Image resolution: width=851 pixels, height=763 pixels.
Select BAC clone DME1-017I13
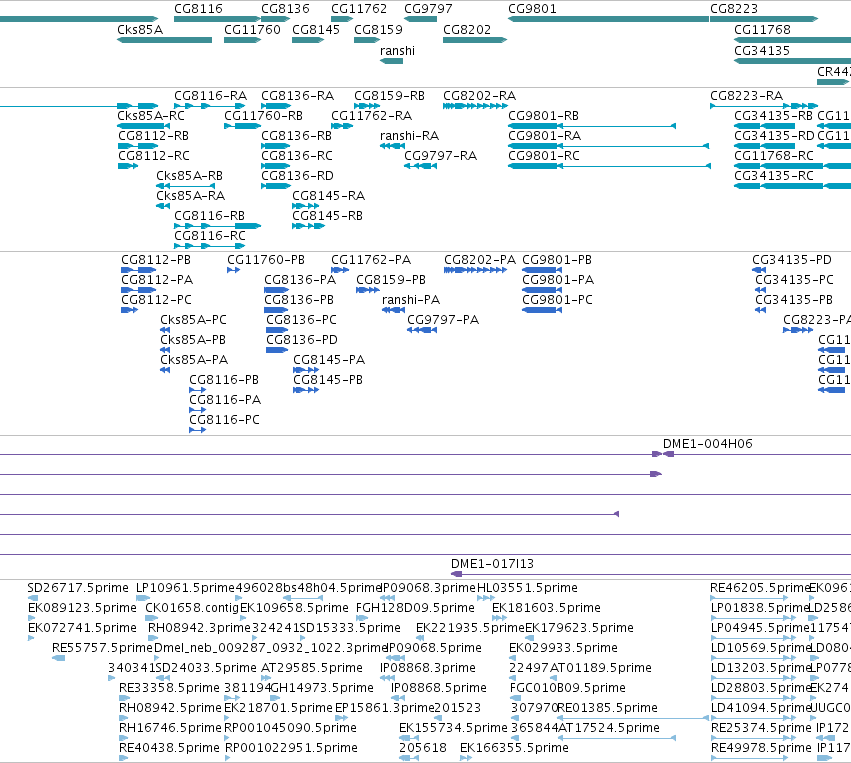(492, 564)
